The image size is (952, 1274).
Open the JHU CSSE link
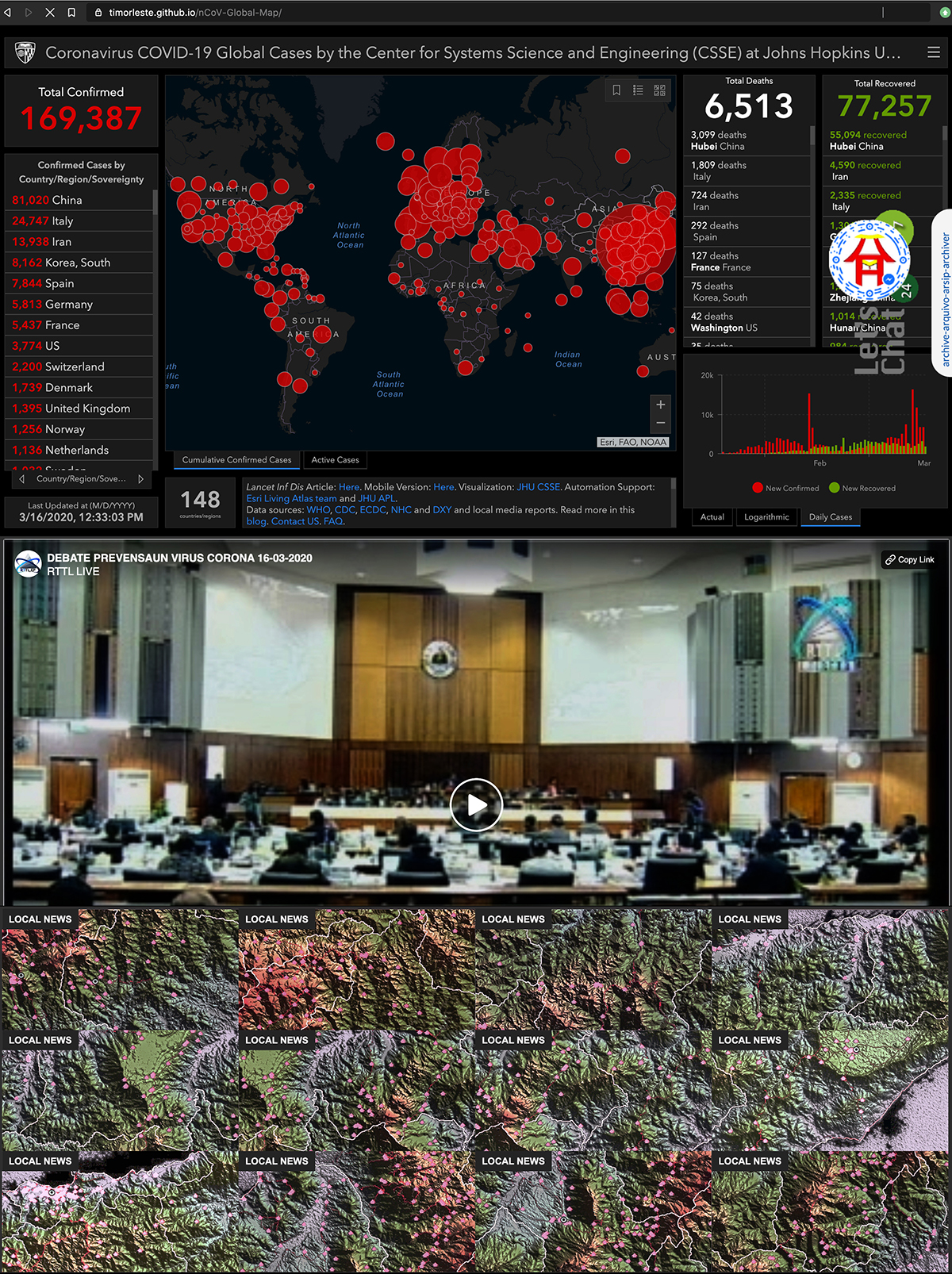pyautogui.click(x=538, y=488)
